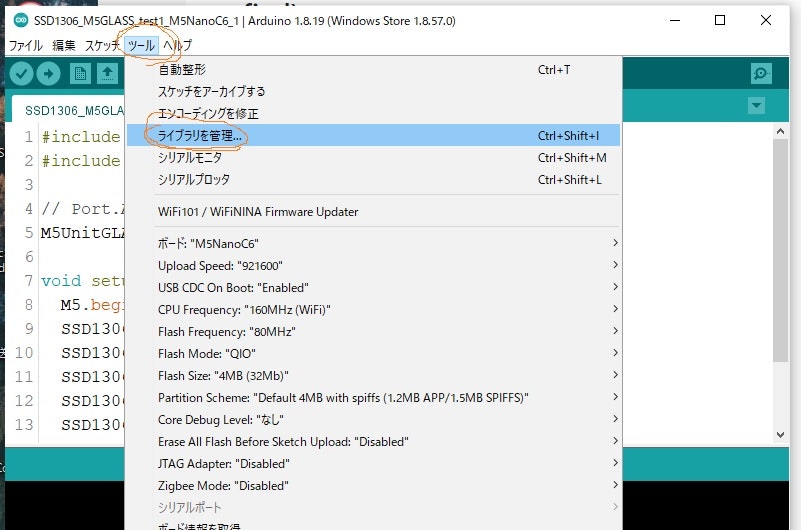Expand Upload Speed "921600" submenu
Screen dimensions: 801x530
pos(373,266)
